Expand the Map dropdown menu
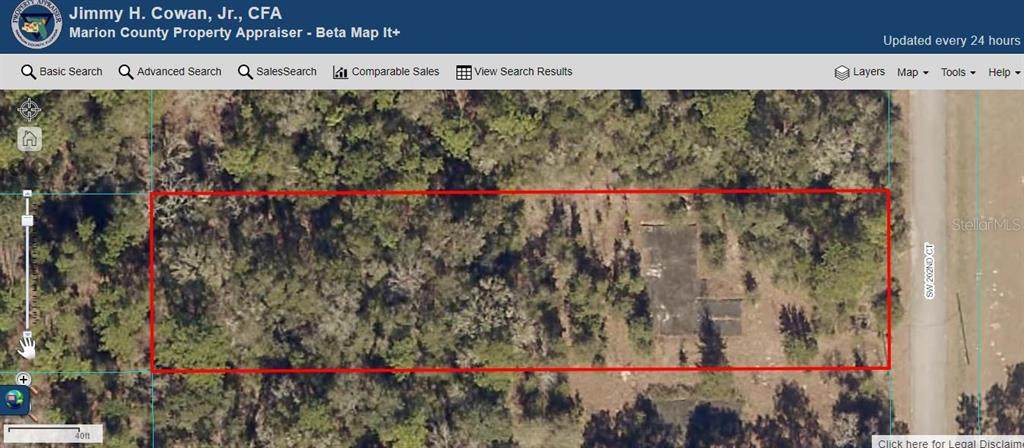Screen dimensions: 1024x448 click(912, 72)
